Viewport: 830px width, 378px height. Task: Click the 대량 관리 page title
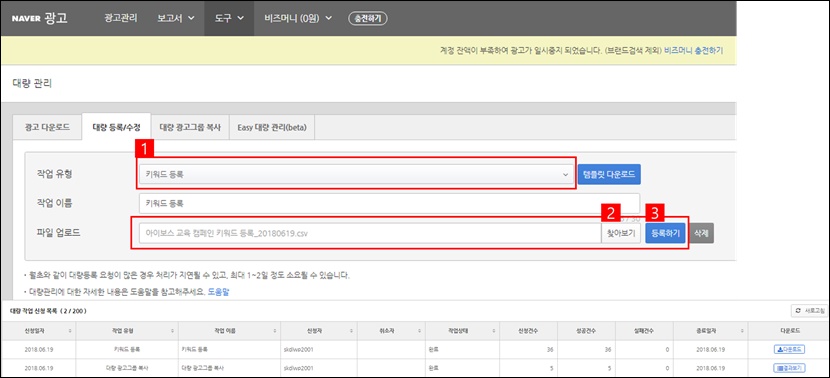[x=32, y=83]
